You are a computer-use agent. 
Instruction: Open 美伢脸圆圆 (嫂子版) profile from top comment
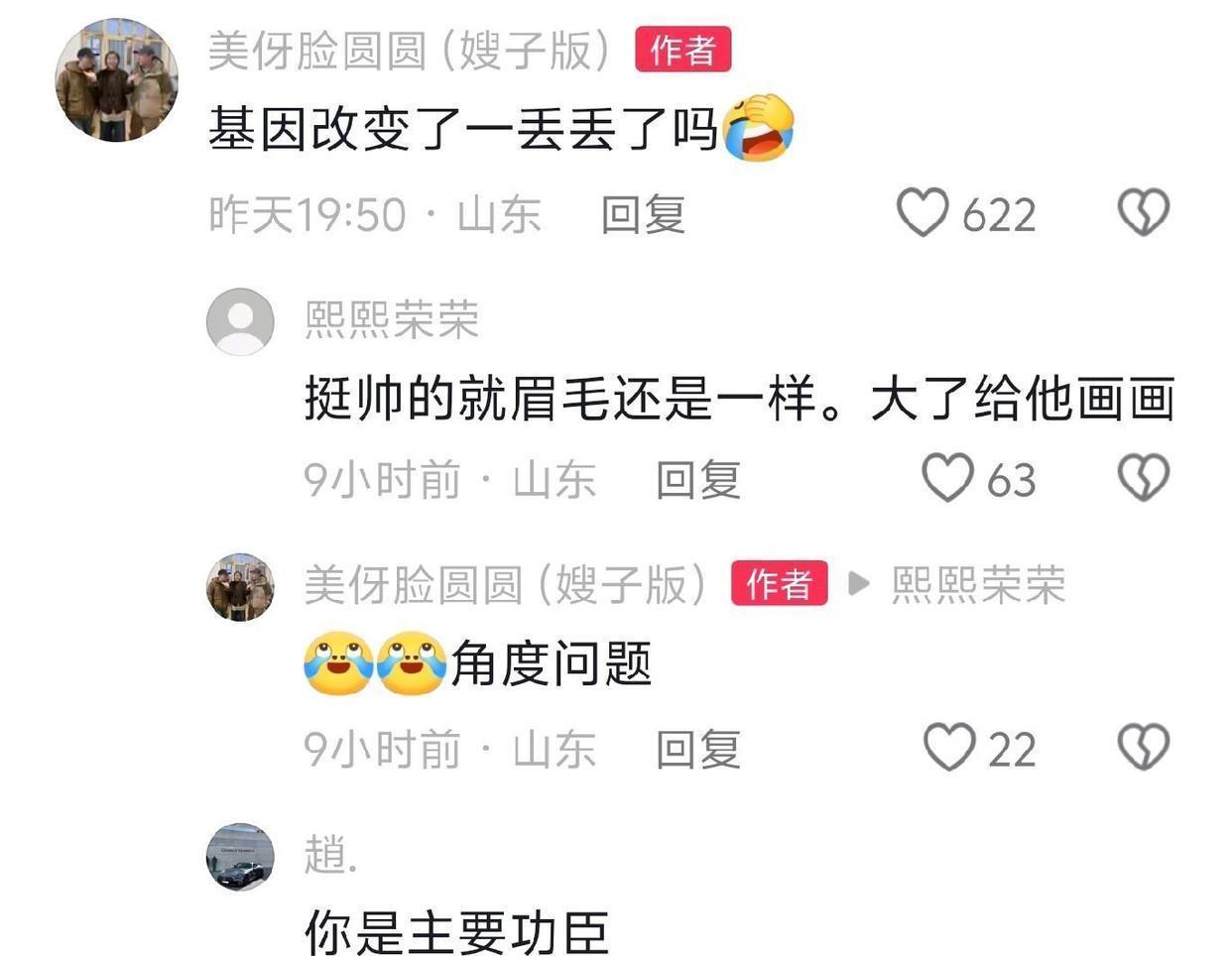(x=409, y=51)
